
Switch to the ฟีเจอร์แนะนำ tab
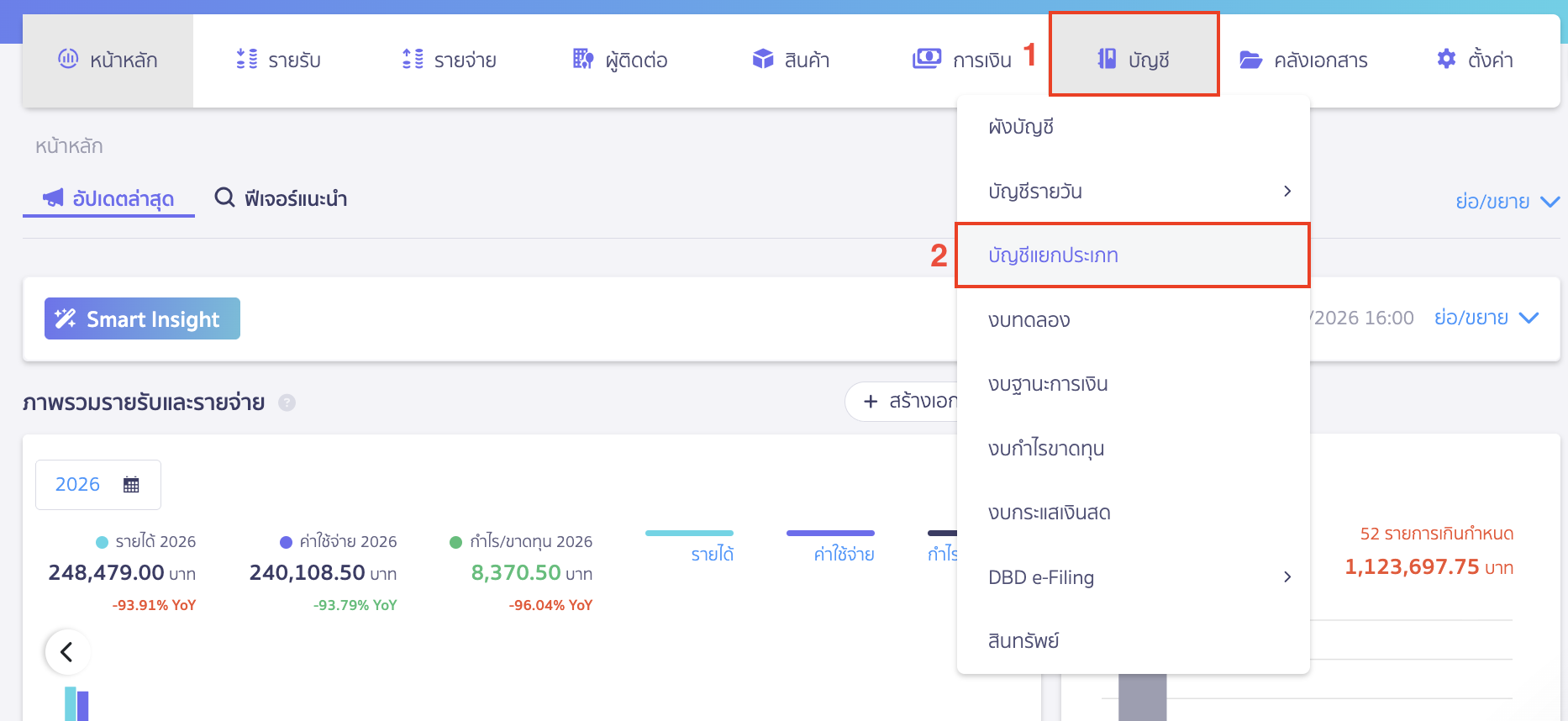[281, 199]
